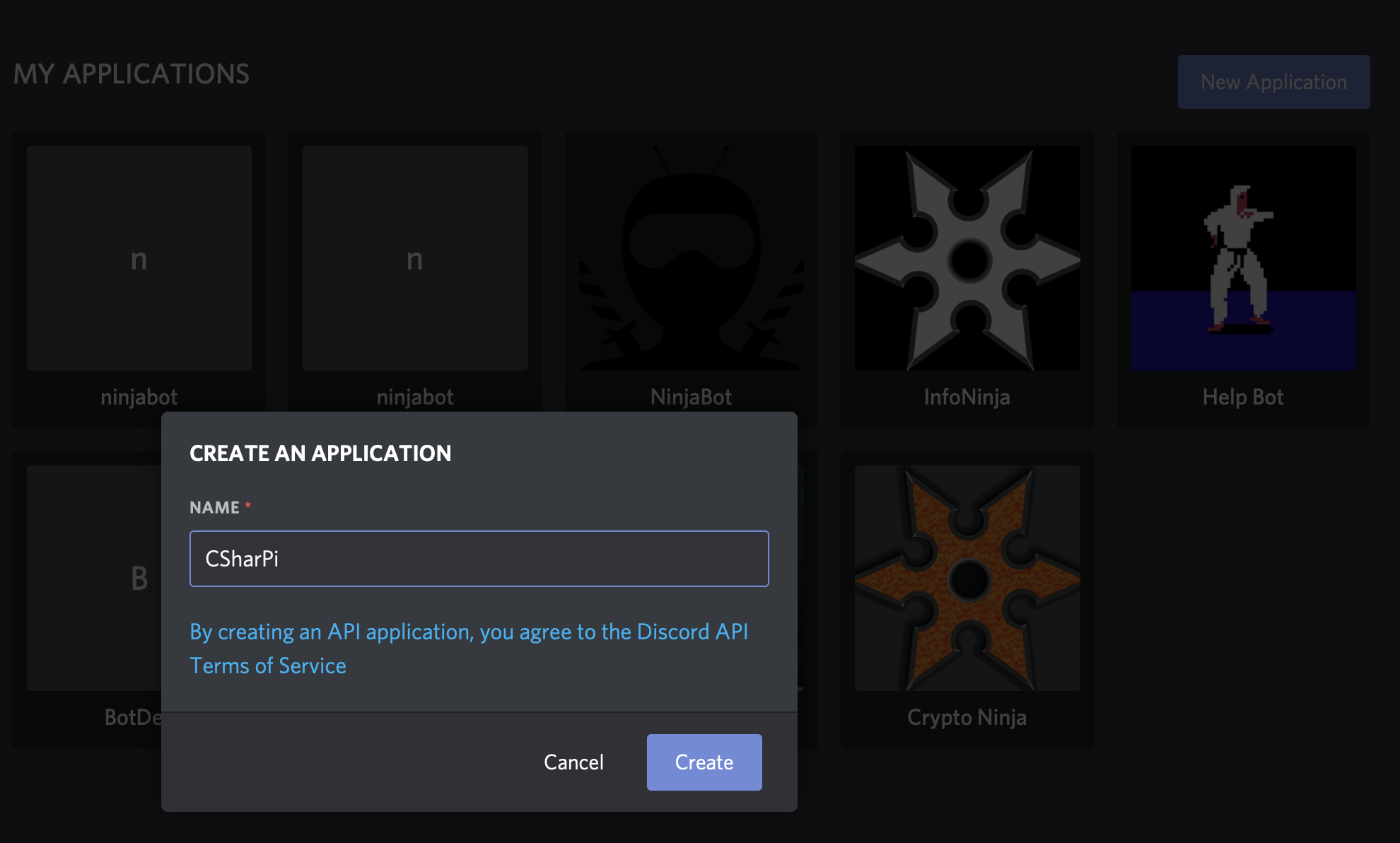This screenshot has height=843, width=1400.
Task: Open the NinjaBot ninja mask icon
Action: (x=691, y=258)
